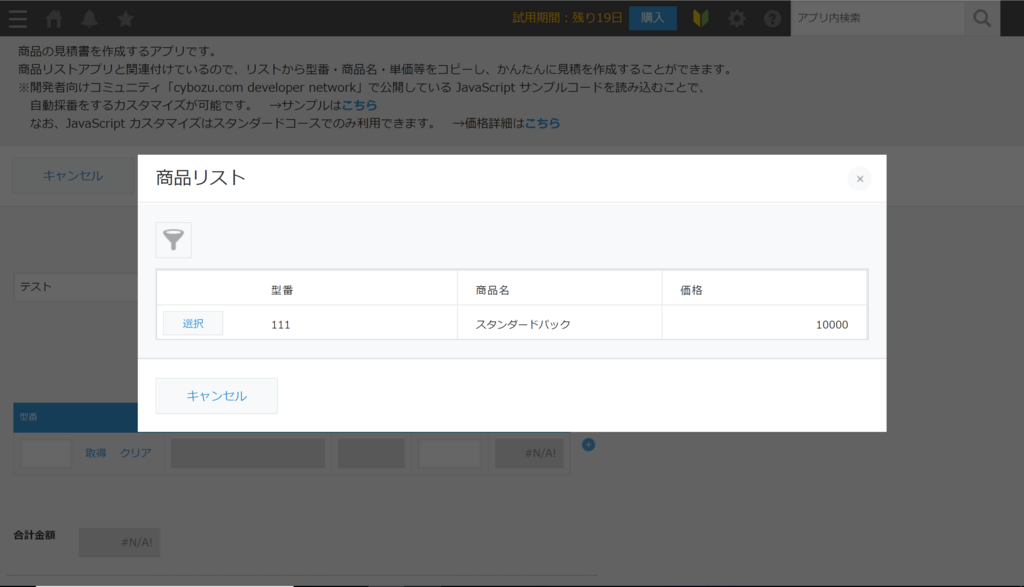The image size is (1024, 587).
Task: Open the hamburger menu icon
Action: point(18,18)
